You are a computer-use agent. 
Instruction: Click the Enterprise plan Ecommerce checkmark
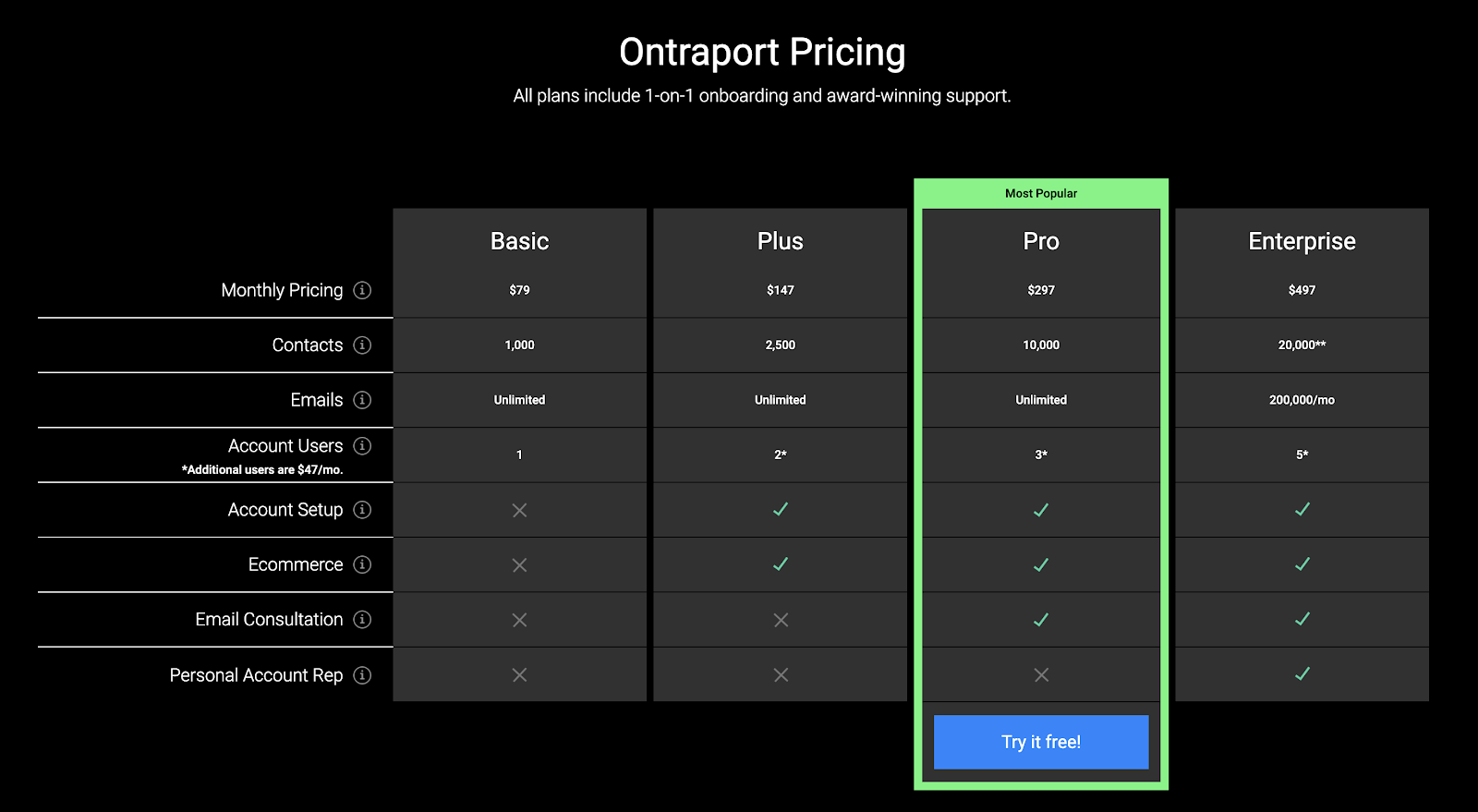(1302, 564)
